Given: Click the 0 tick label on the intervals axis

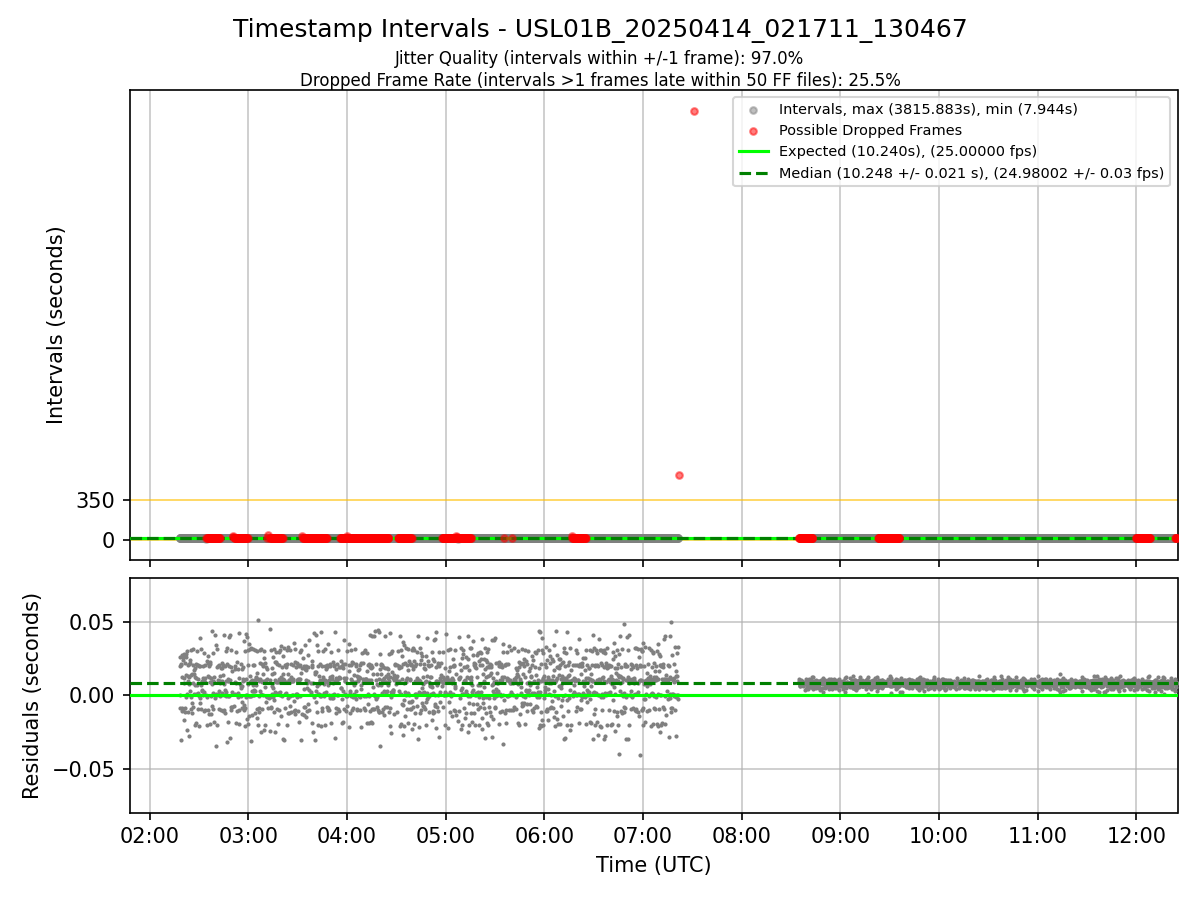Looking at the screenshot, I should [110, 540].
